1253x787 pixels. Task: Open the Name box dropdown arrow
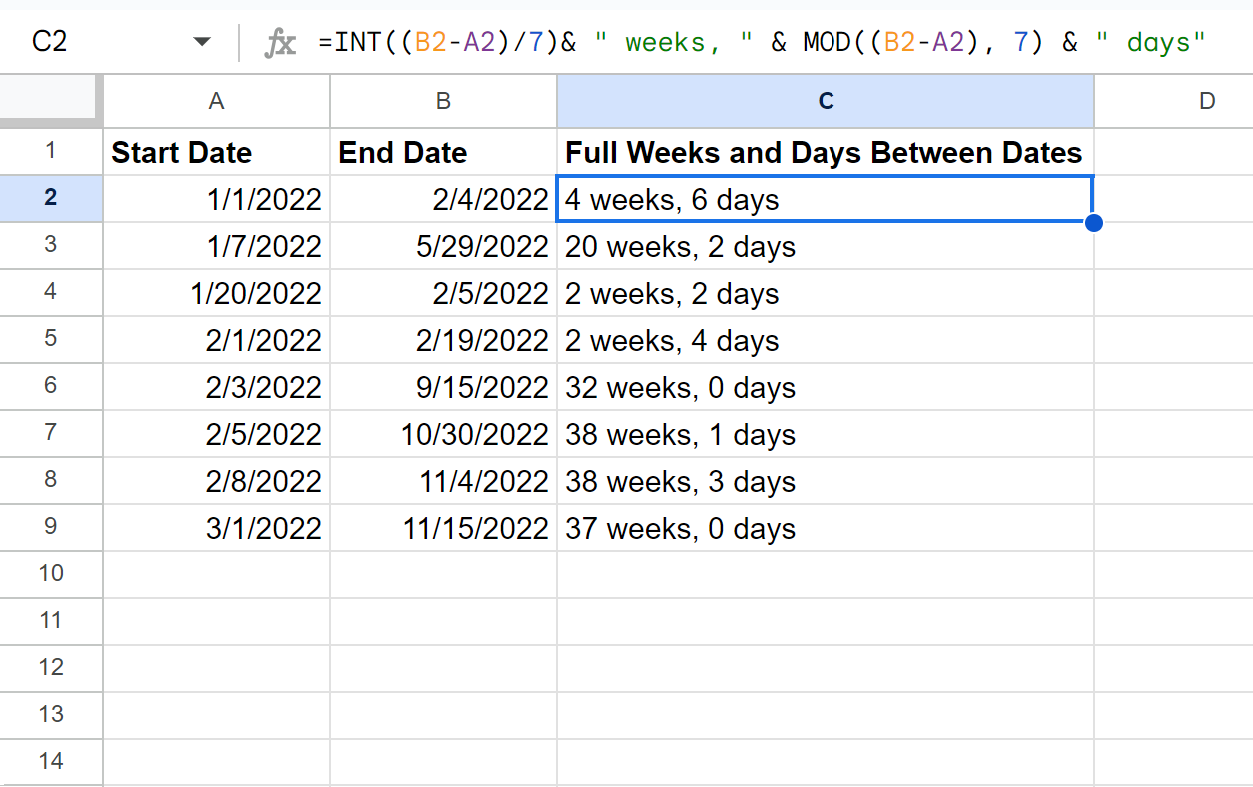point(202,42)
